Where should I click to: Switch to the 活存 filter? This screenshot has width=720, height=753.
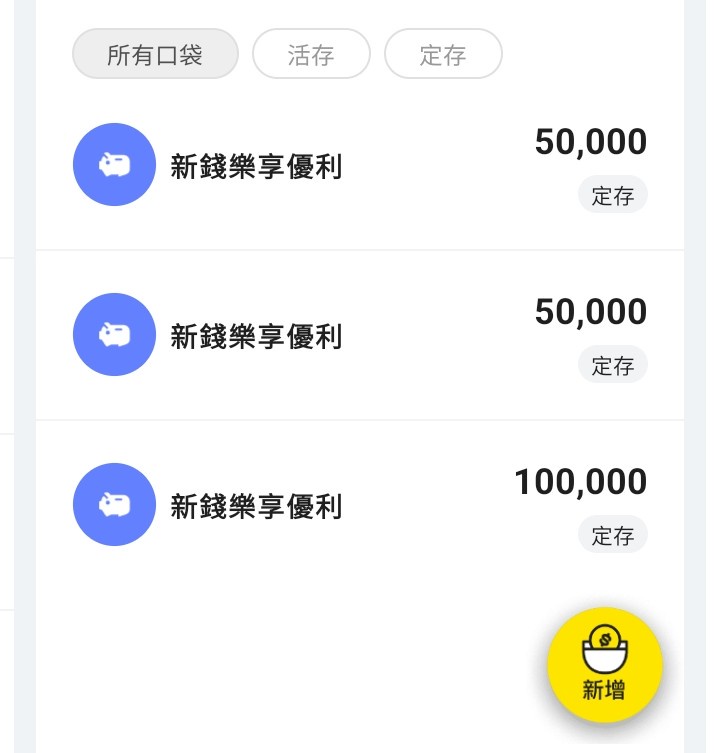click(311, 54)
